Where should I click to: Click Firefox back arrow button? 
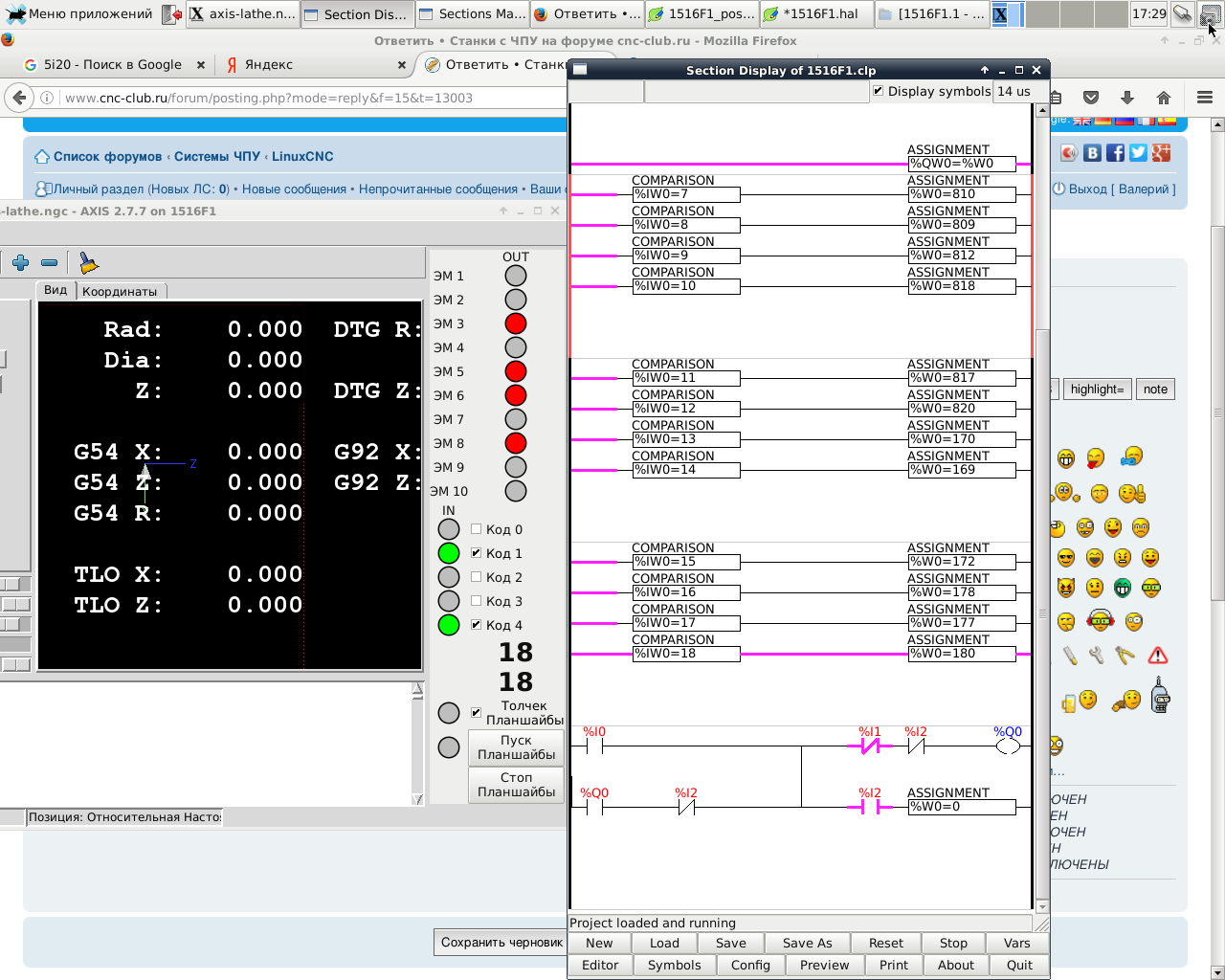pos(19,98)
